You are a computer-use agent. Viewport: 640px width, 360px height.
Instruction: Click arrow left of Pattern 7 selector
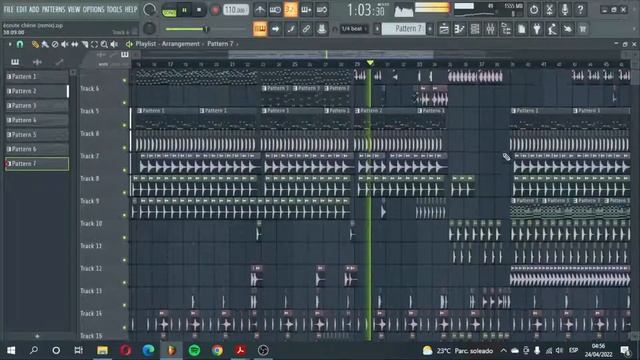377,29
